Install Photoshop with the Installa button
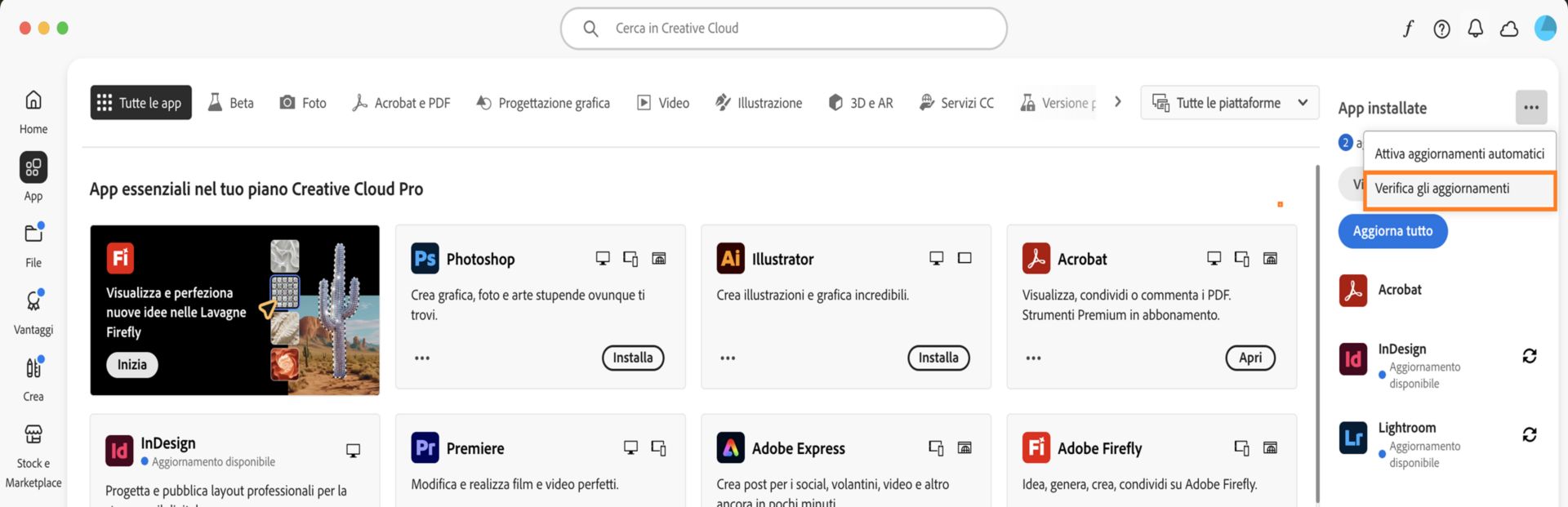1568x507 pixels. (x=633, y=358)
